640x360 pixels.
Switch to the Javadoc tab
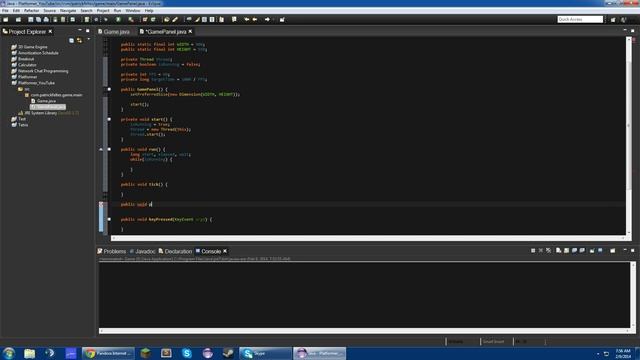(x=142, y=251)
